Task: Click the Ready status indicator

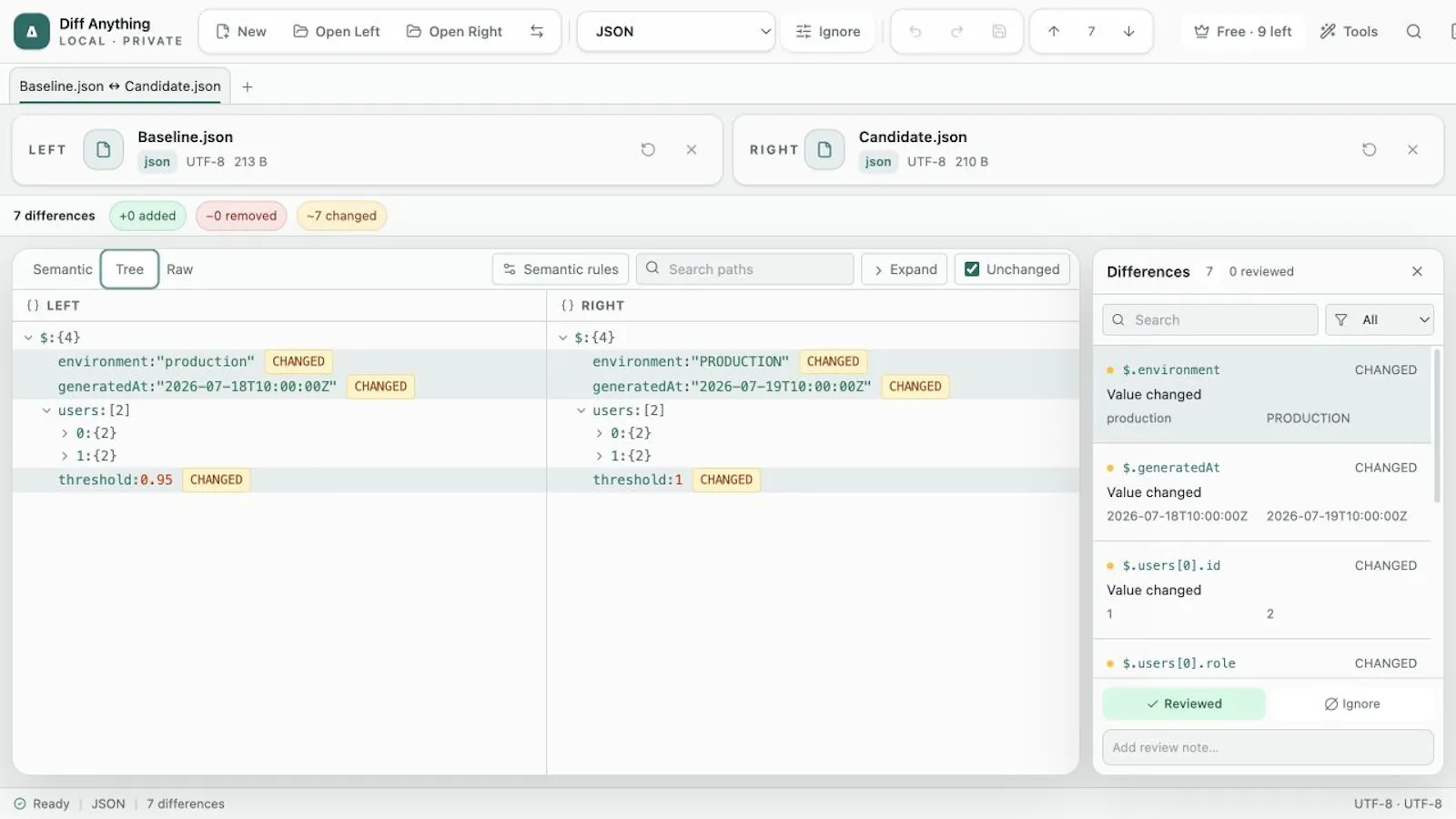Action: point(42,804)
